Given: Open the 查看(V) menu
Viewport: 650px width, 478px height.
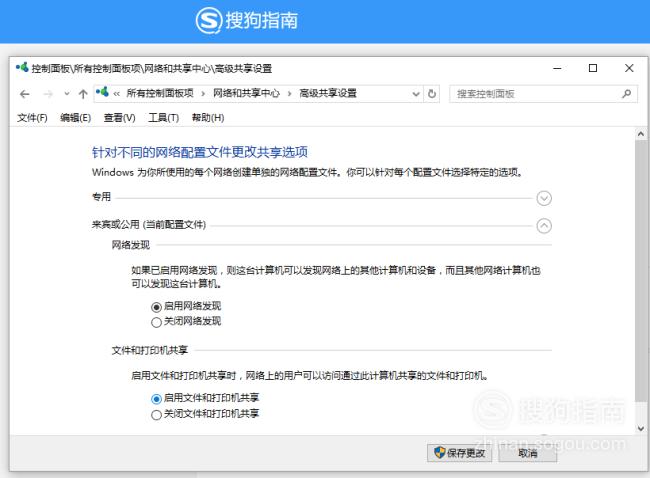Looking at the screenshot, I should point(119,118).
